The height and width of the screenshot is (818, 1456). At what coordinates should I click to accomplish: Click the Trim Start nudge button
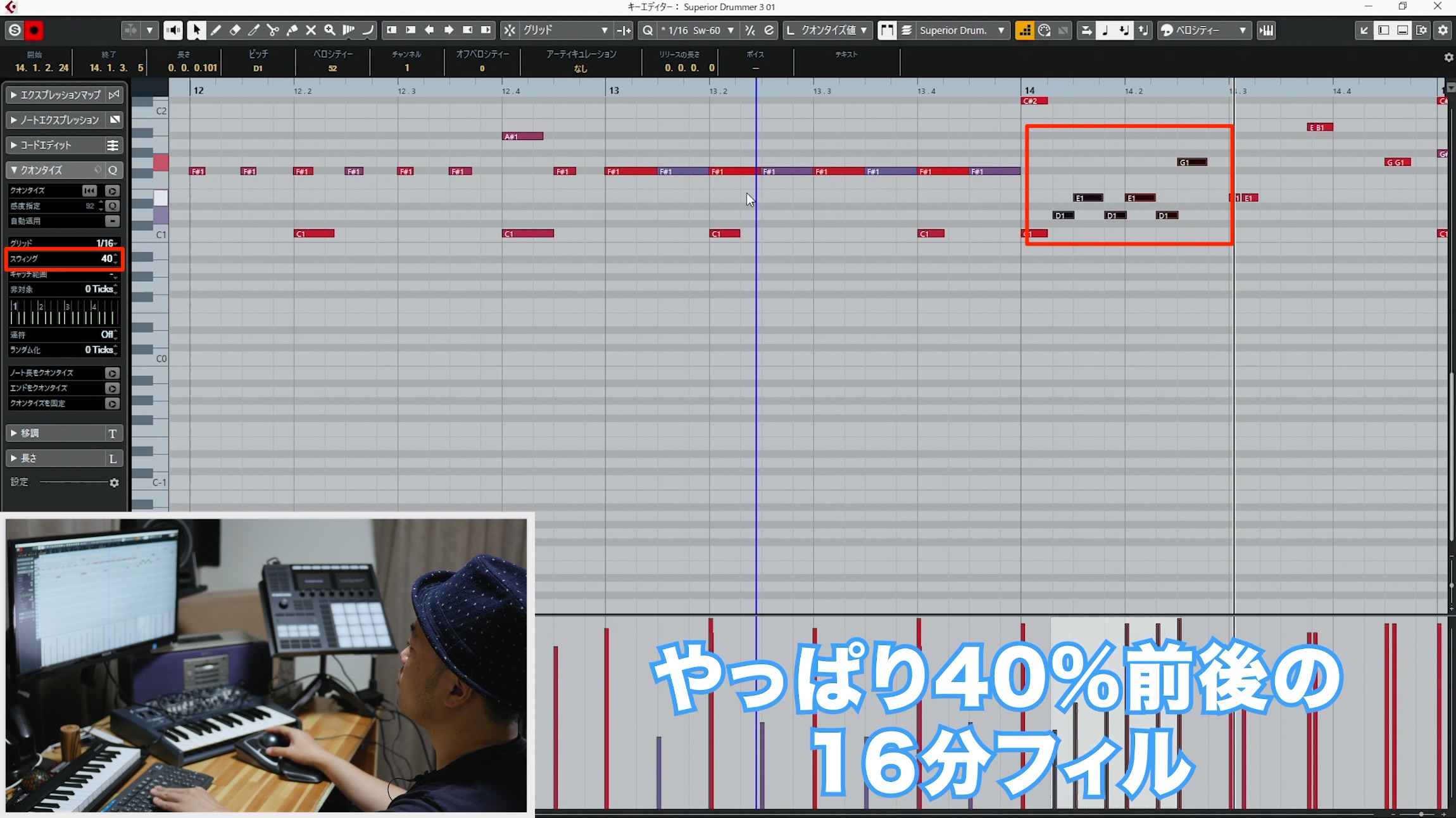pos(392,30)
